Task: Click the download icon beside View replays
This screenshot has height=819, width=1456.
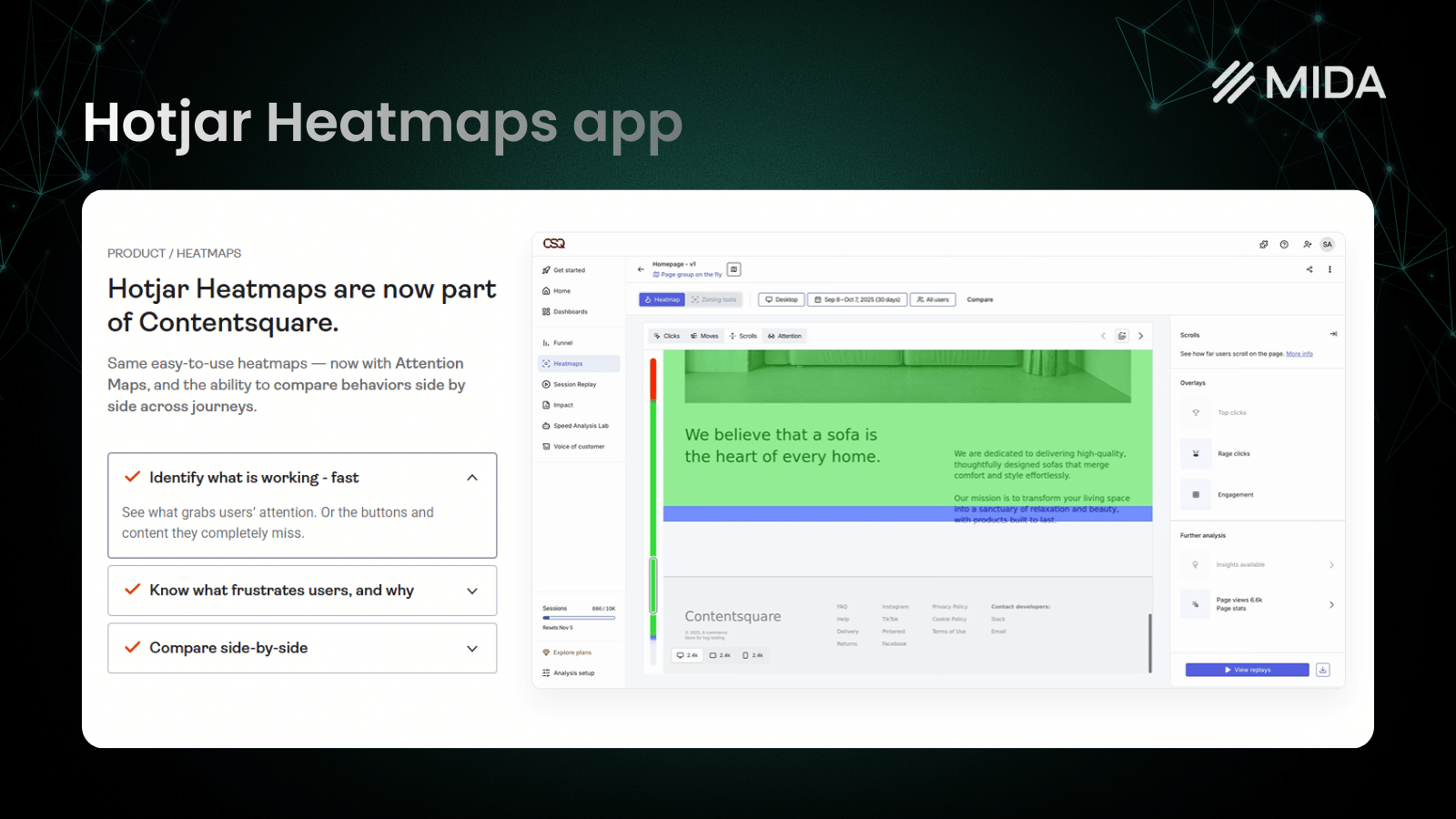Action: pos(1323,670)
